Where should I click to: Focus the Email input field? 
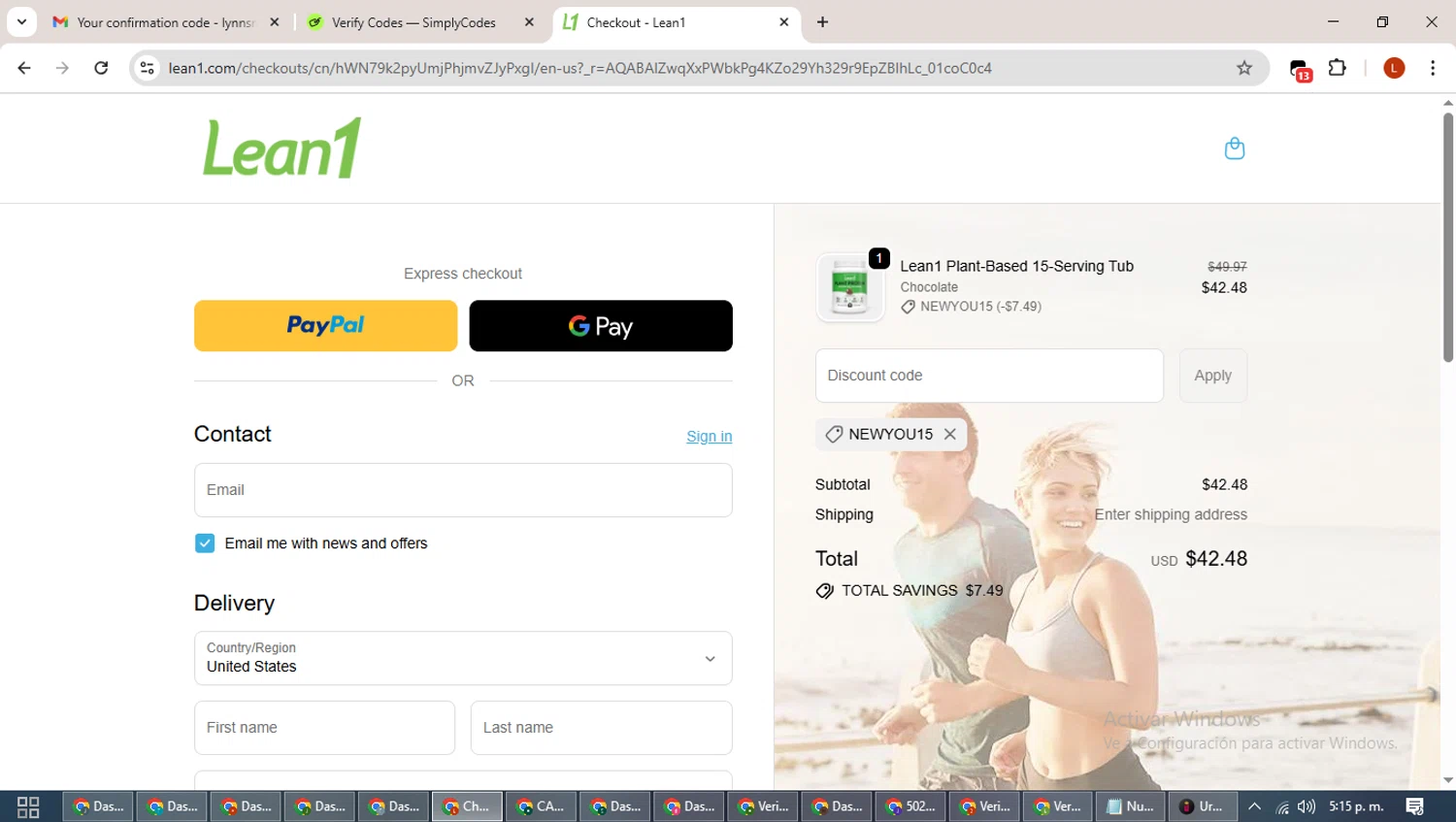[463, 490]
